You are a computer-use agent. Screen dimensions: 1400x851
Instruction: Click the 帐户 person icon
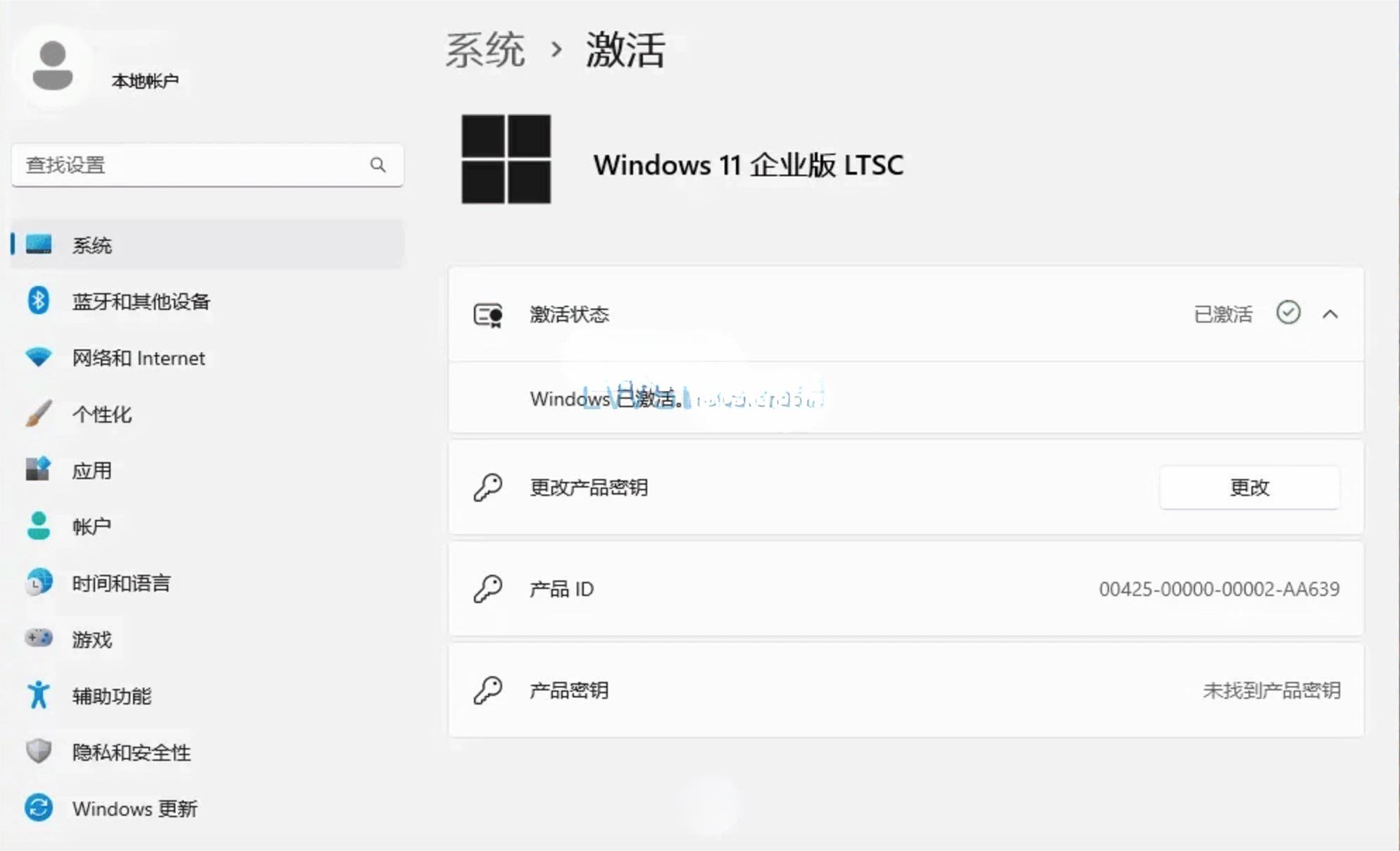click(39, 526)
